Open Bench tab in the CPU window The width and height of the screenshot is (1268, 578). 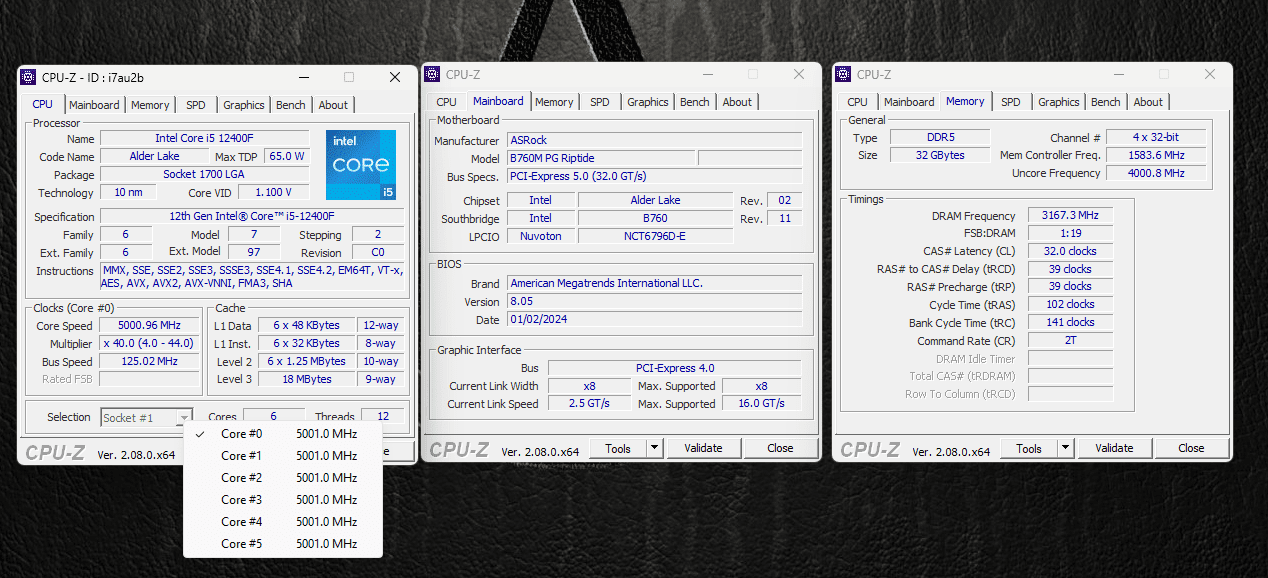tap(291, 105)
